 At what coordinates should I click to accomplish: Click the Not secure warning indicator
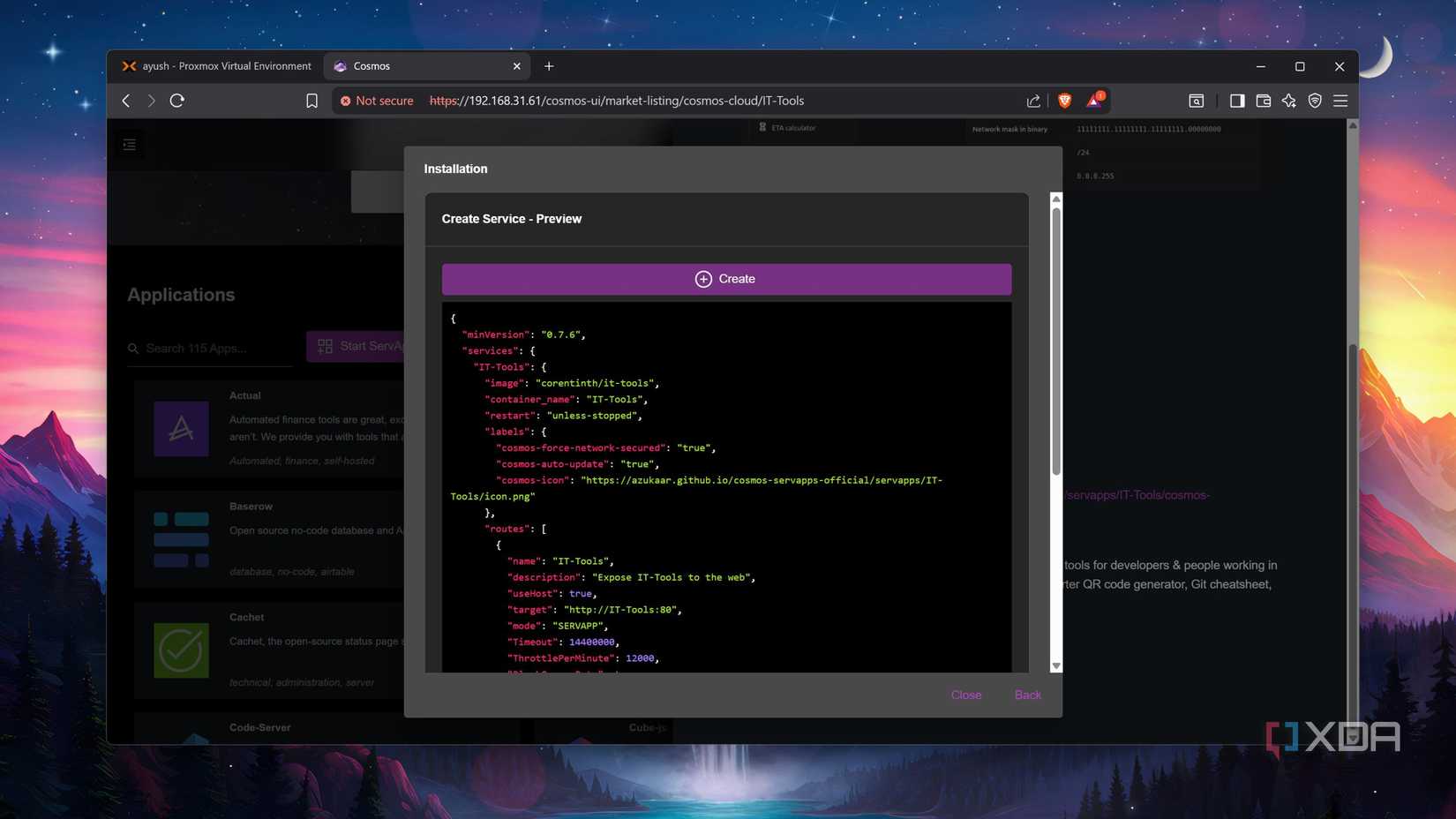click(x=377, y=101)
